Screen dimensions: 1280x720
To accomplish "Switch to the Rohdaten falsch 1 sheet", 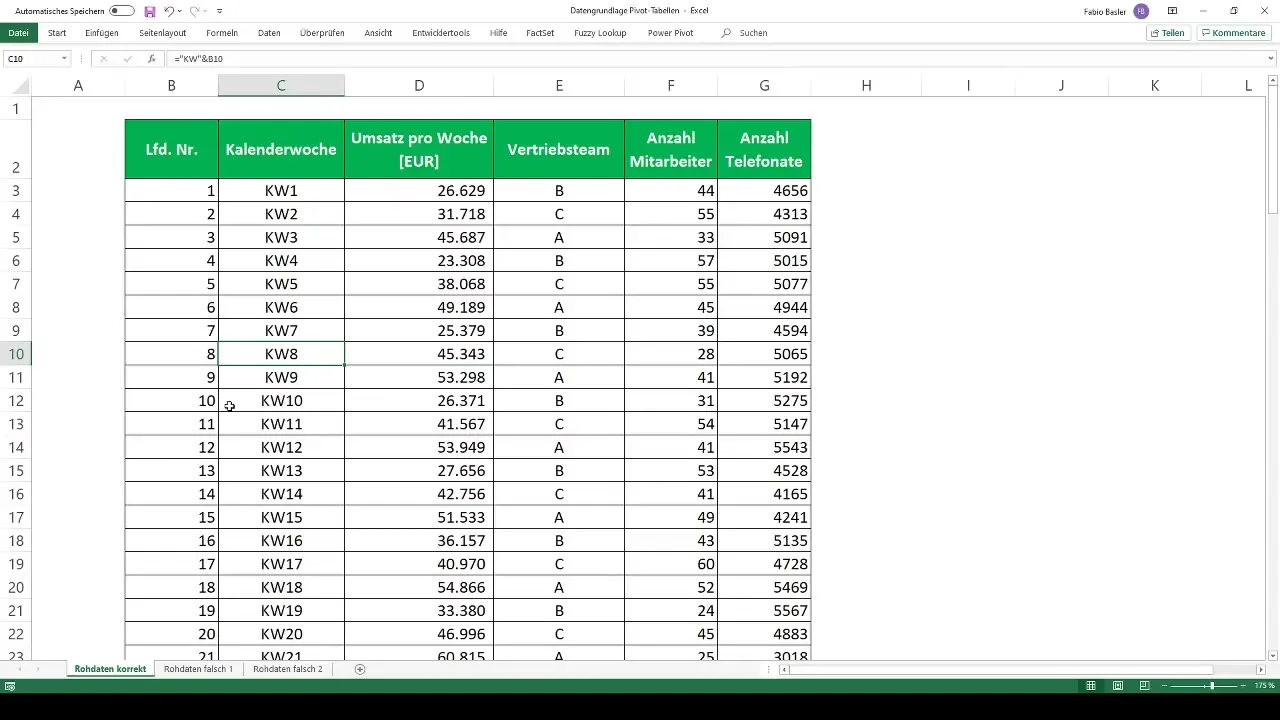I will 198,669.
